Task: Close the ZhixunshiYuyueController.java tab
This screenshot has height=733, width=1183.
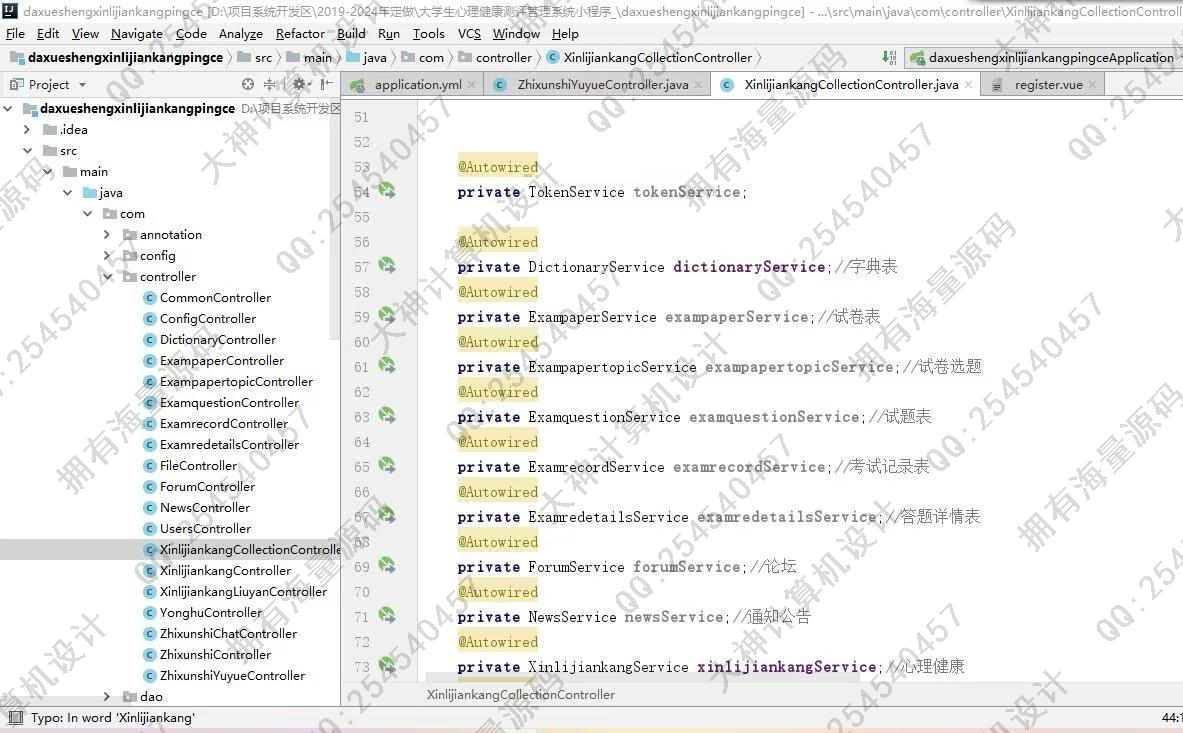Action: [699, 84]
